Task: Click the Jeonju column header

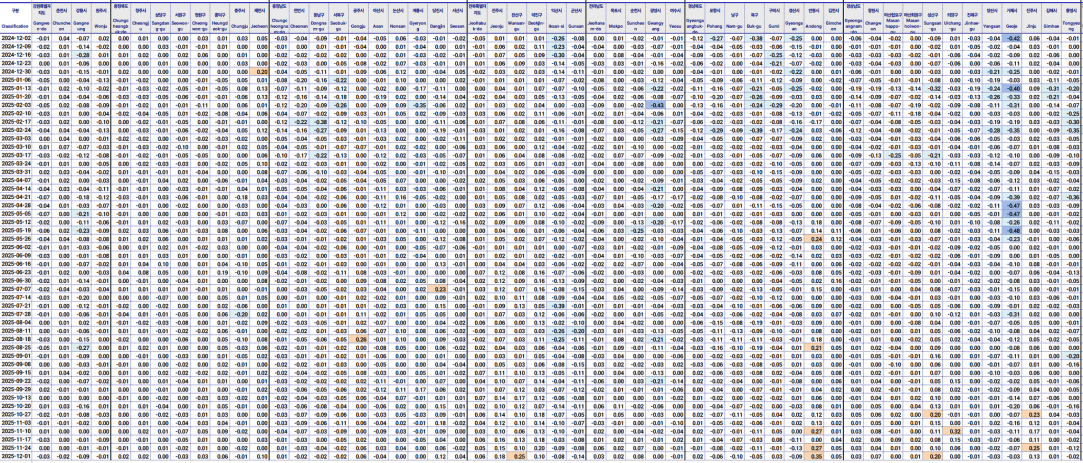Action: click(497, 25)
